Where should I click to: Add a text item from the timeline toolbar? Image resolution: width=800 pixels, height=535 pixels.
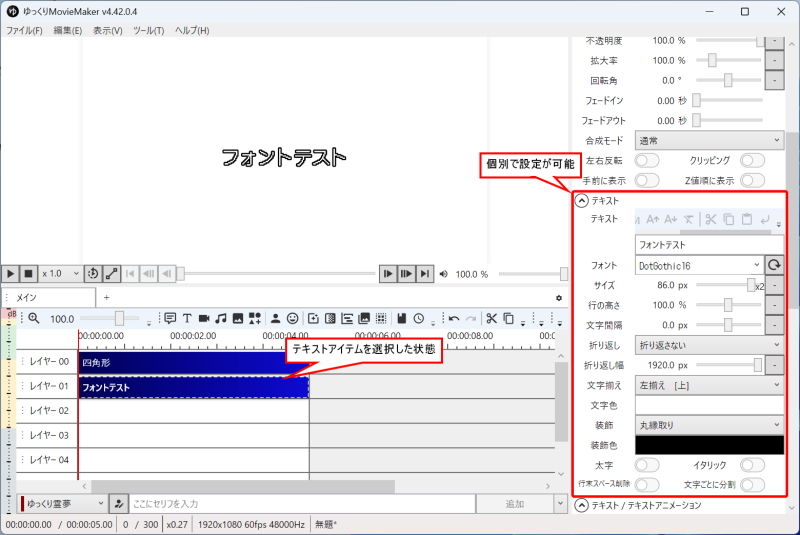(187, 318)
